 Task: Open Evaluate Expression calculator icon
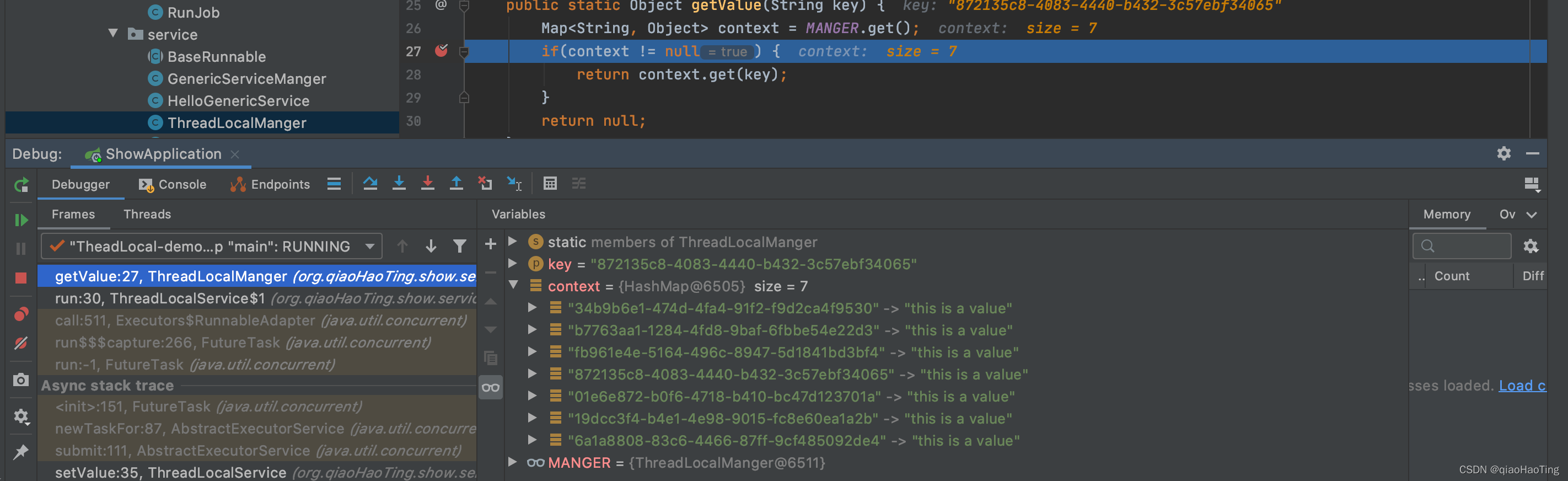pos(550,183)
